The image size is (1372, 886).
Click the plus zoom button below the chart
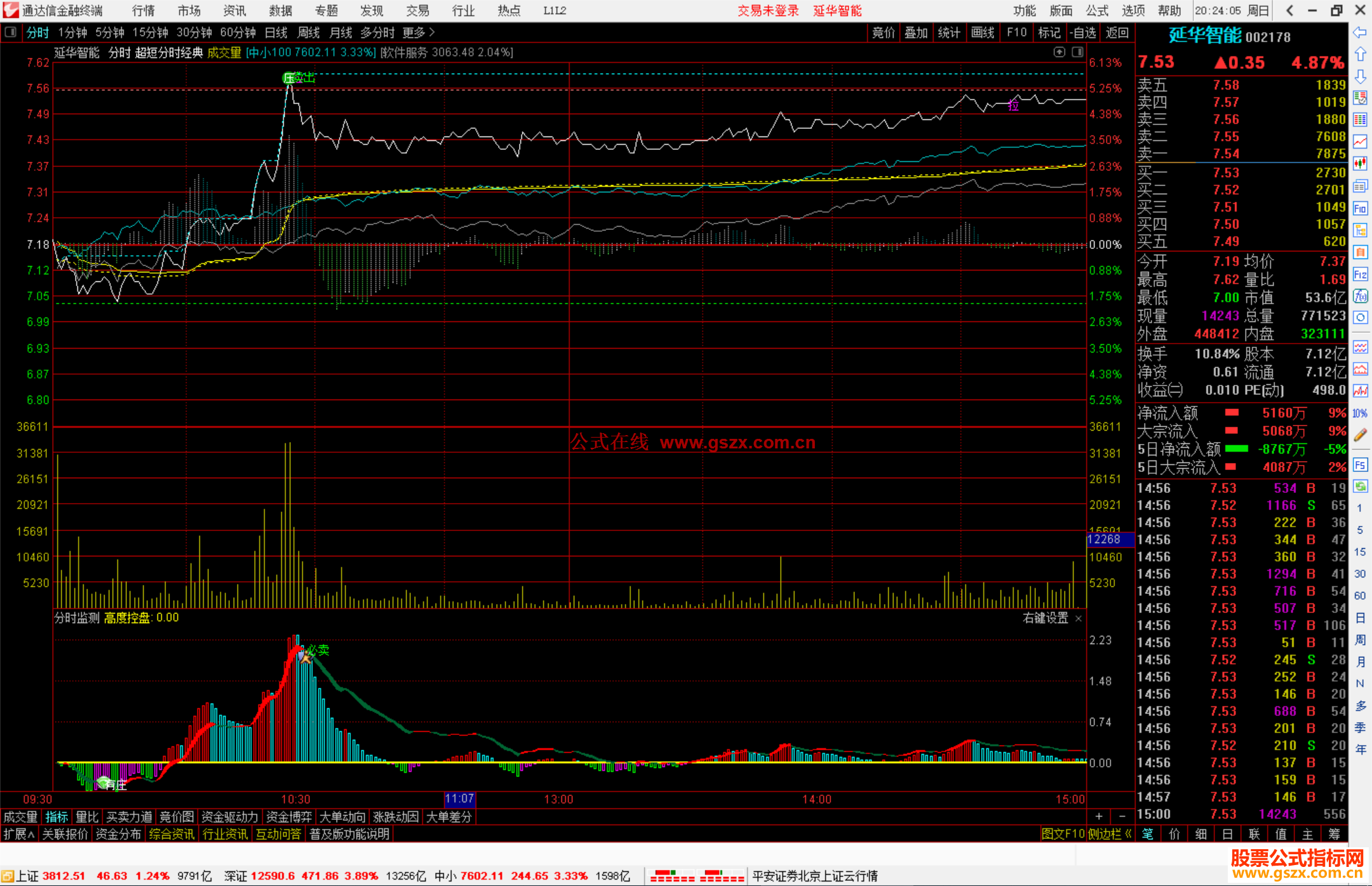pos(1099,816)
